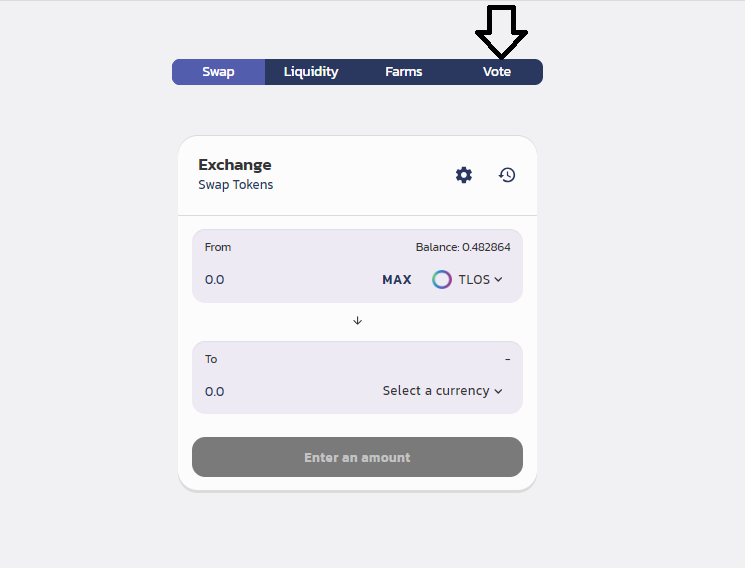Viewport: 745px width, 568px height.
Task: Click the From label
Action: click(x=218, y=247)
